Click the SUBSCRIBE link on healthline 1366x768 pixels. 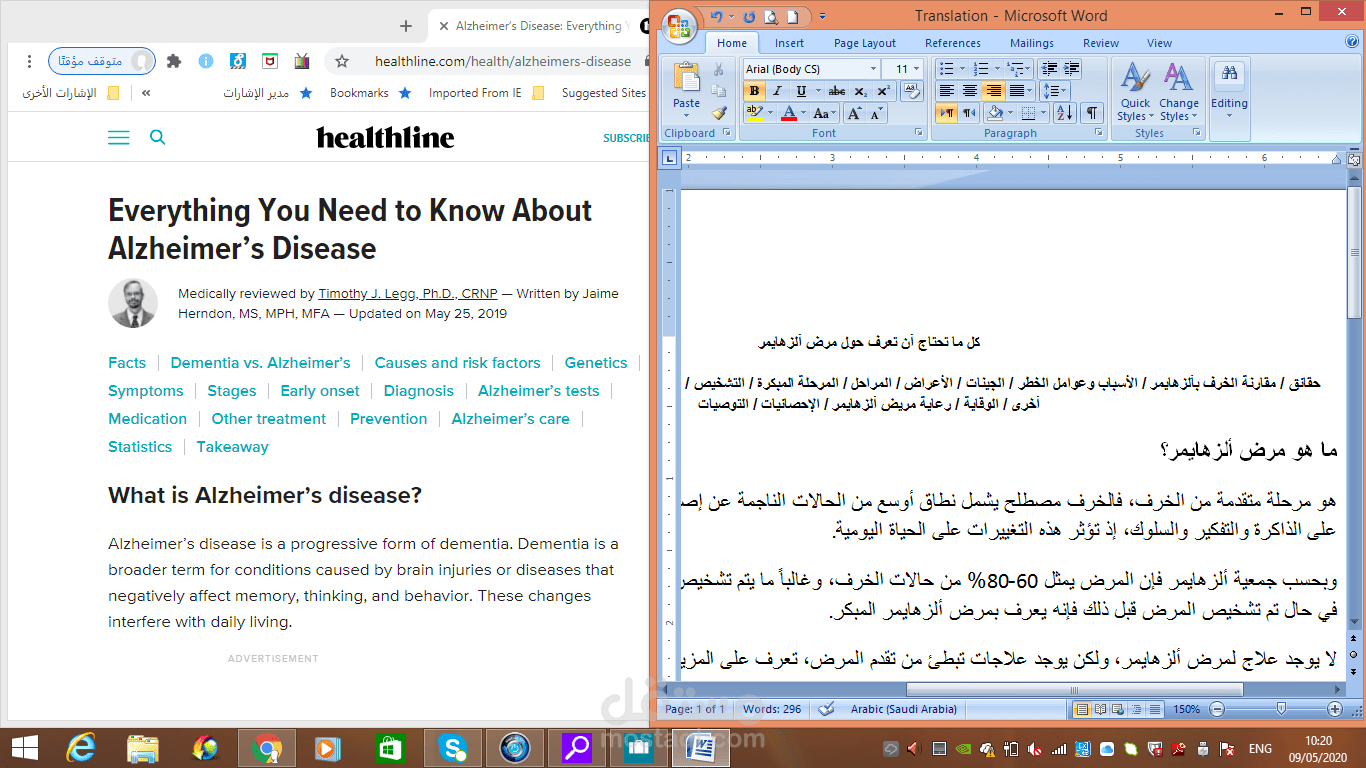click(626, 138)
